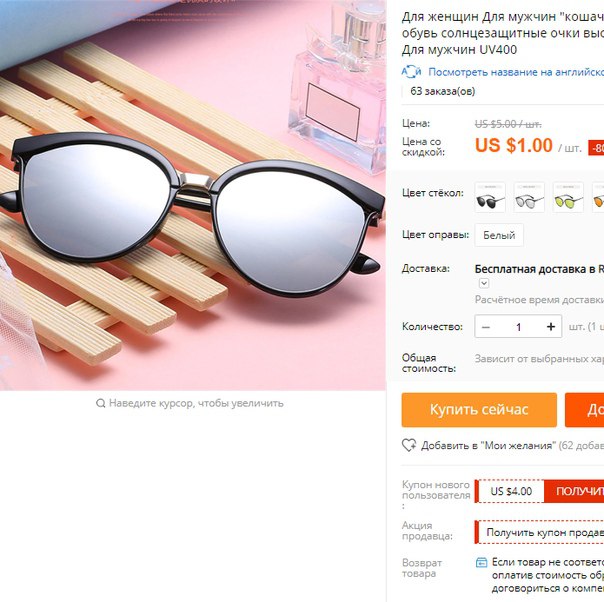This screenshot has height=602, width=604.
Task: Expand the shipping options dropdown arrow
Action: tap(484, 283)
